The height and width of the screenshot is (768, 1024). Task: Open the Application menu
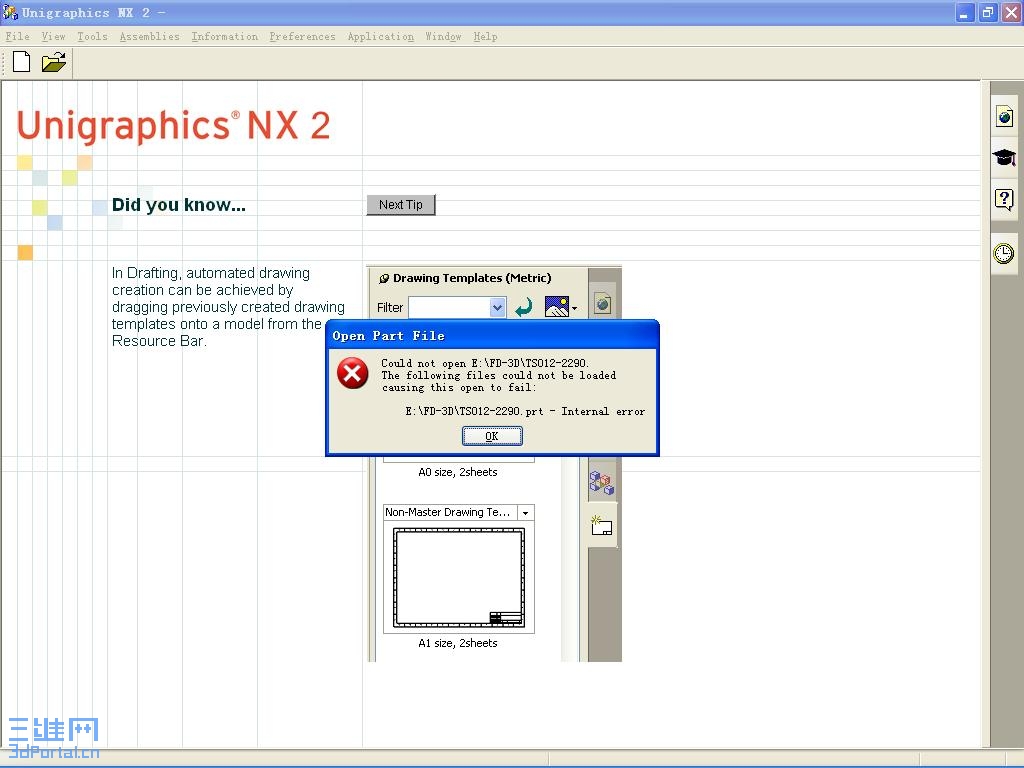tap(381, 37)
